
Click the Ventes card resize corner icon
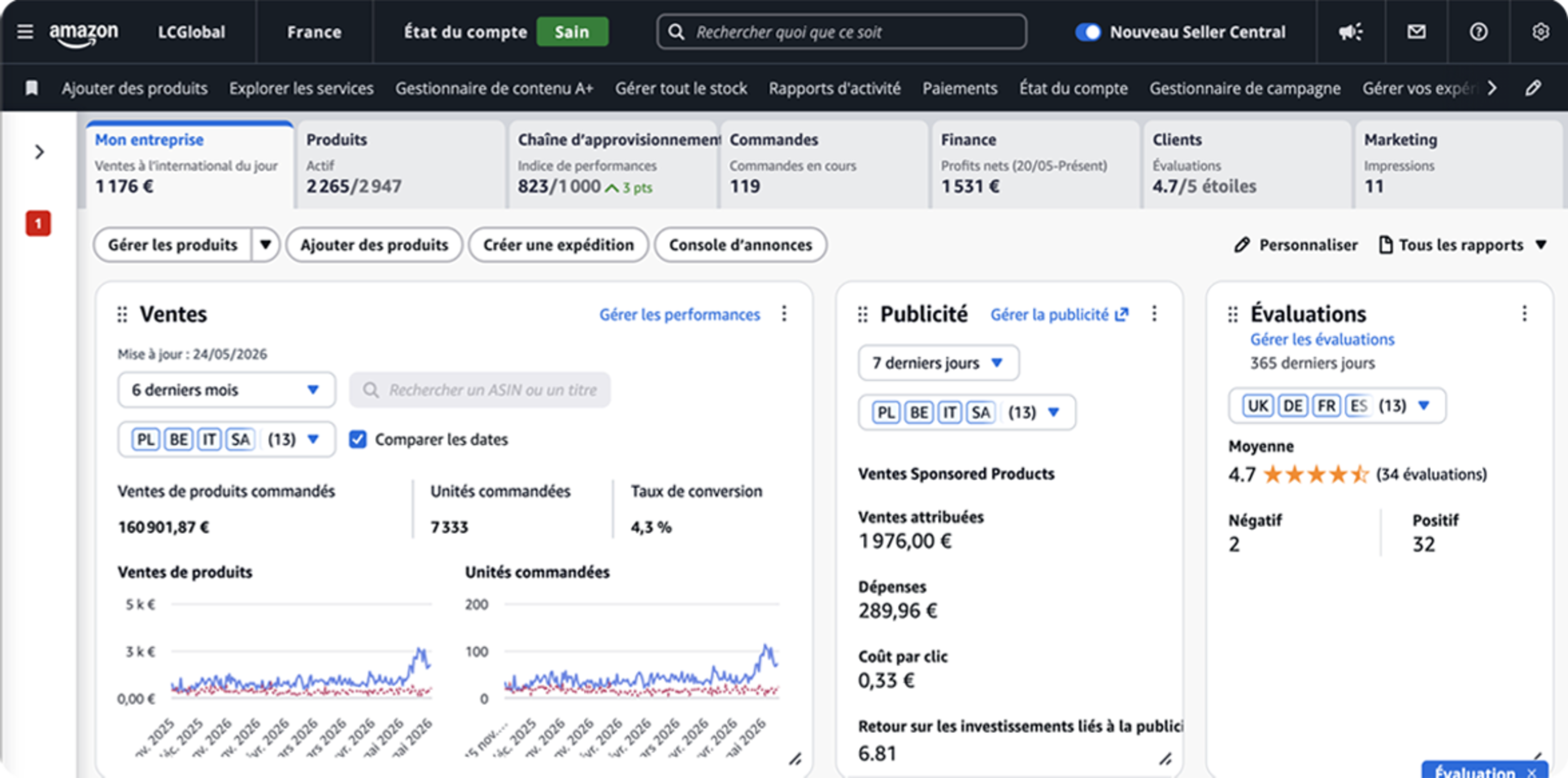click(x=795, y=758)
